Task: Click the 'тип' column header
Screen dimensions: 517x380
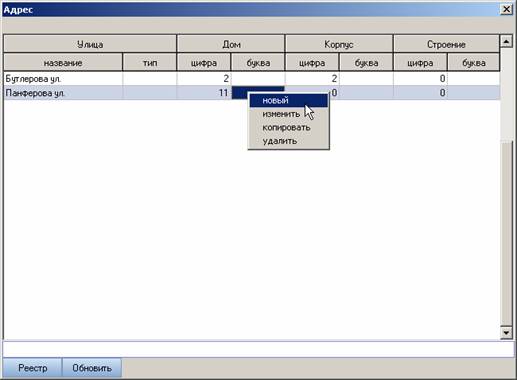Action: (150, 63)
